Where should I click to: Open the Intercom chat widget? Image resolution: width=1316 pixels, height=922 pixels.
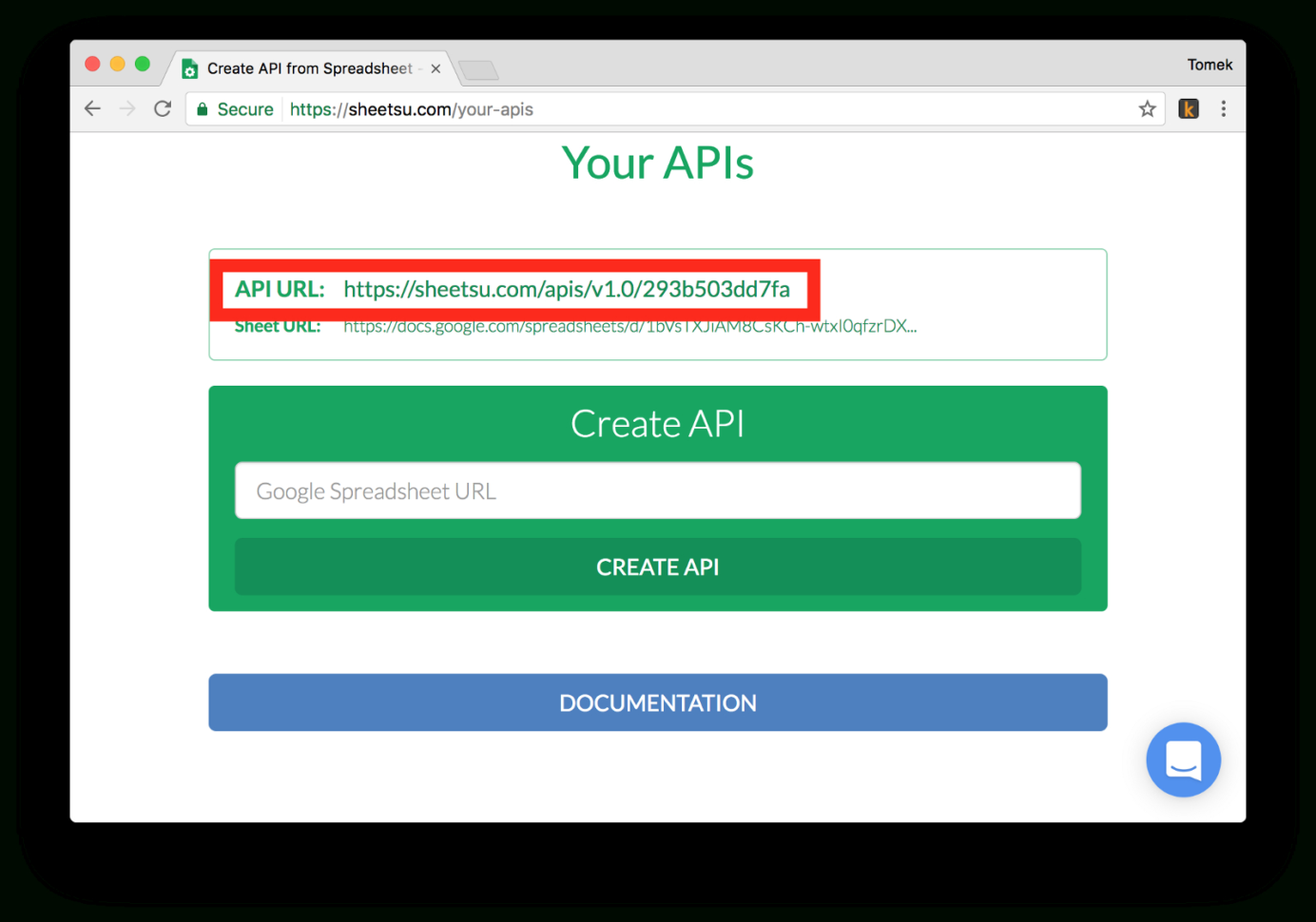pyautogui.click(x=1183, y=759)
